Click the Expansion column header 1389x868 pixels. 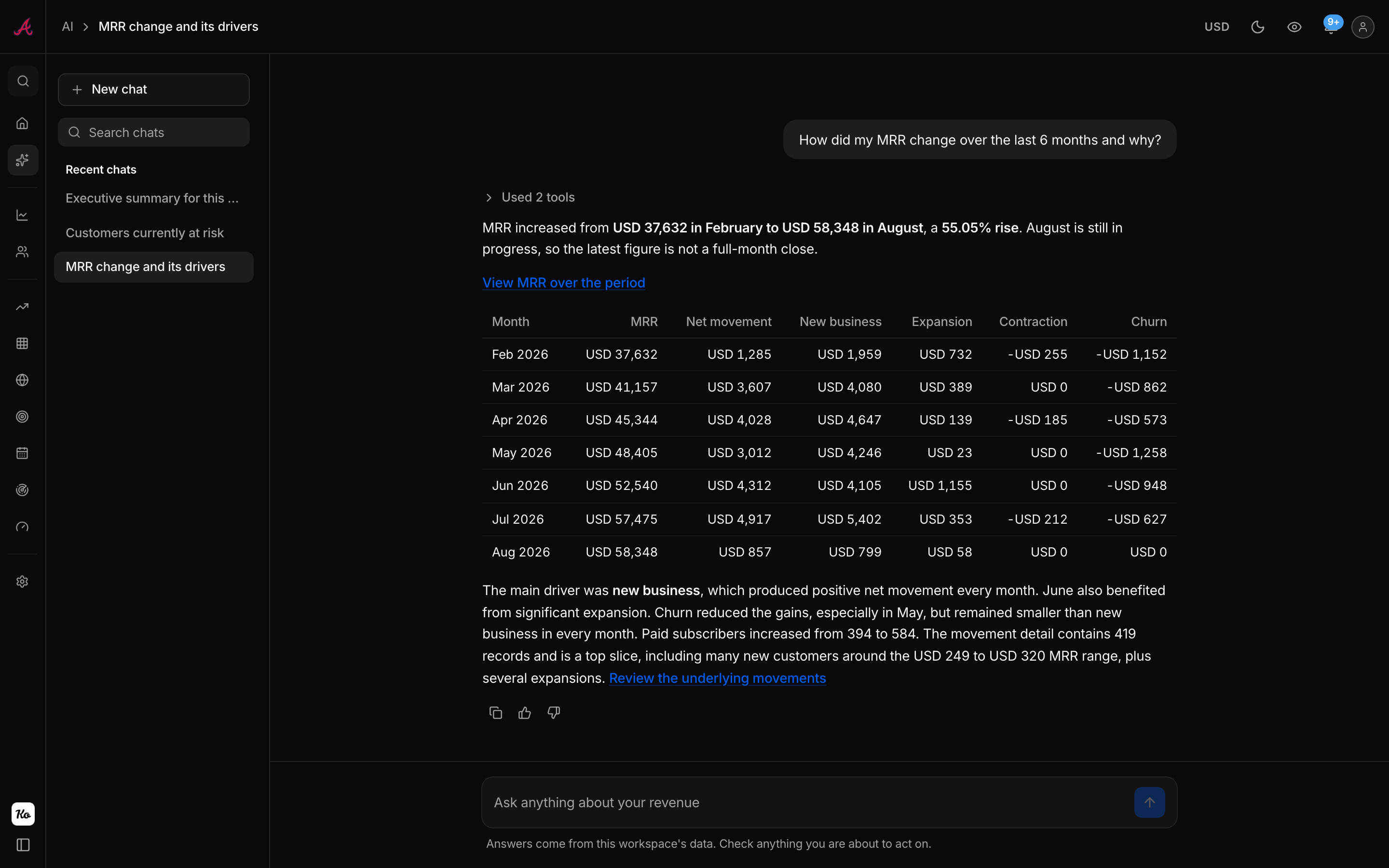point(942,322)
